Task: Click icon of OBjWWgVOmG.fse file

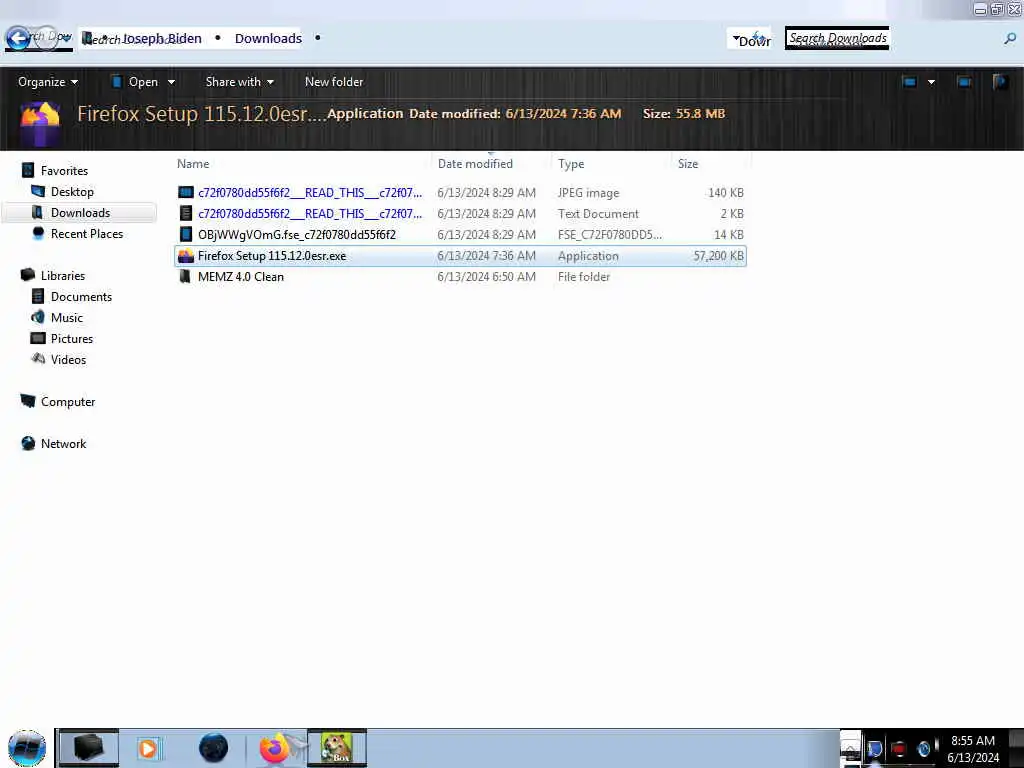Action: (x=186, y=234)
